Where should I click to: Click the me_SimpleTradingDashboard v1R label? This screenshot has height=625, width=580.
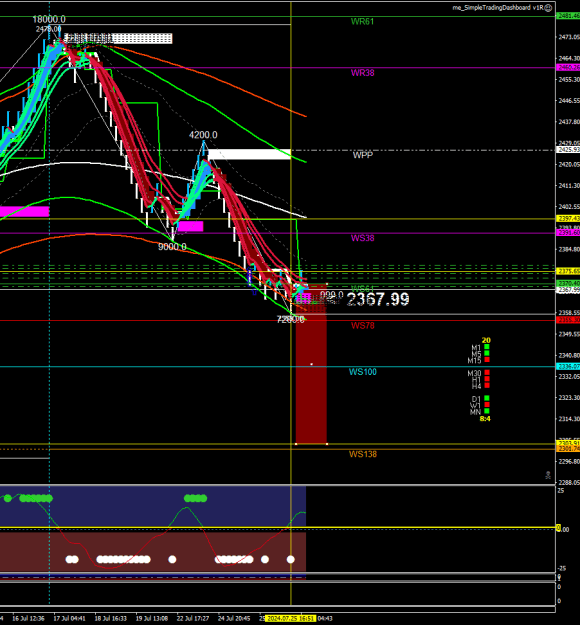[x=498, y=8]
